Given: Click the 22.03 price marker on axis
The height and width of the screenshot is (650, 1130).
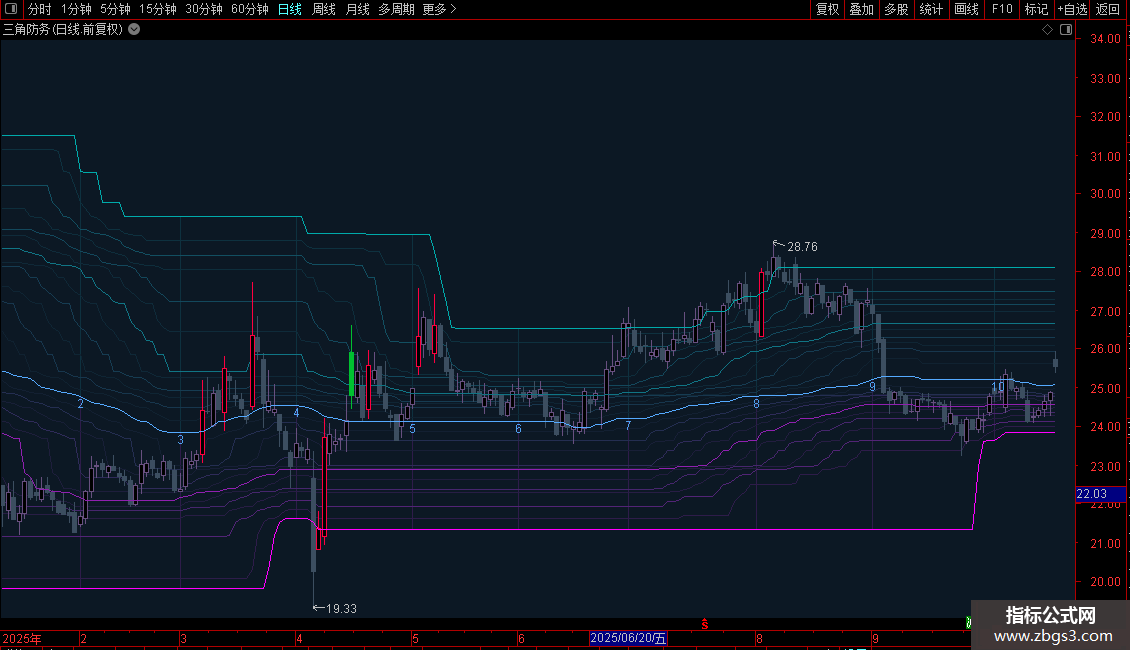Looking at the screenshot, I should tap(1091, 494).
